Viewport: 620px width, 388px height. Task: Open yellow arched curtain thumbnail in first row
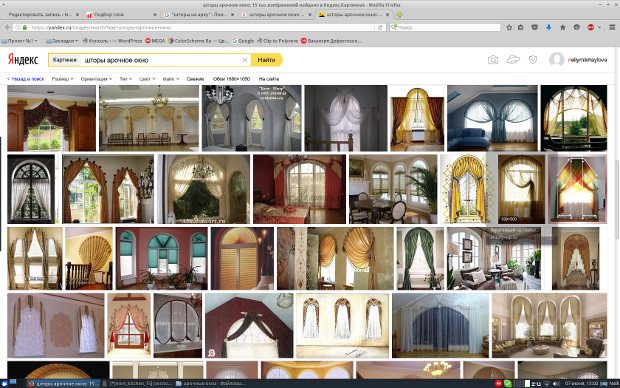pos(417,118)
